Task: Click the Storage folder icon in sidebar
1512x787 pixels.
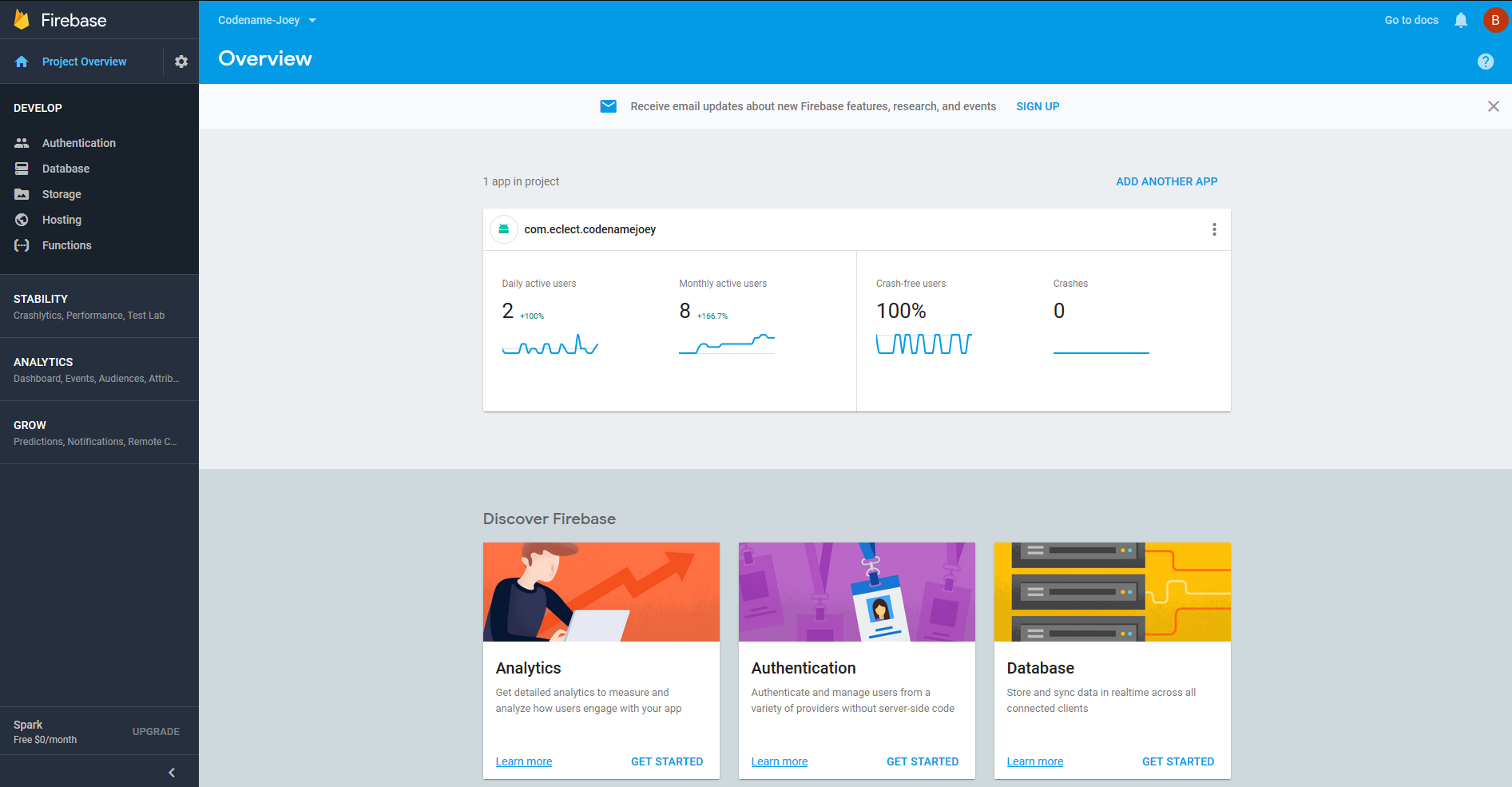Action: (22, 194)
